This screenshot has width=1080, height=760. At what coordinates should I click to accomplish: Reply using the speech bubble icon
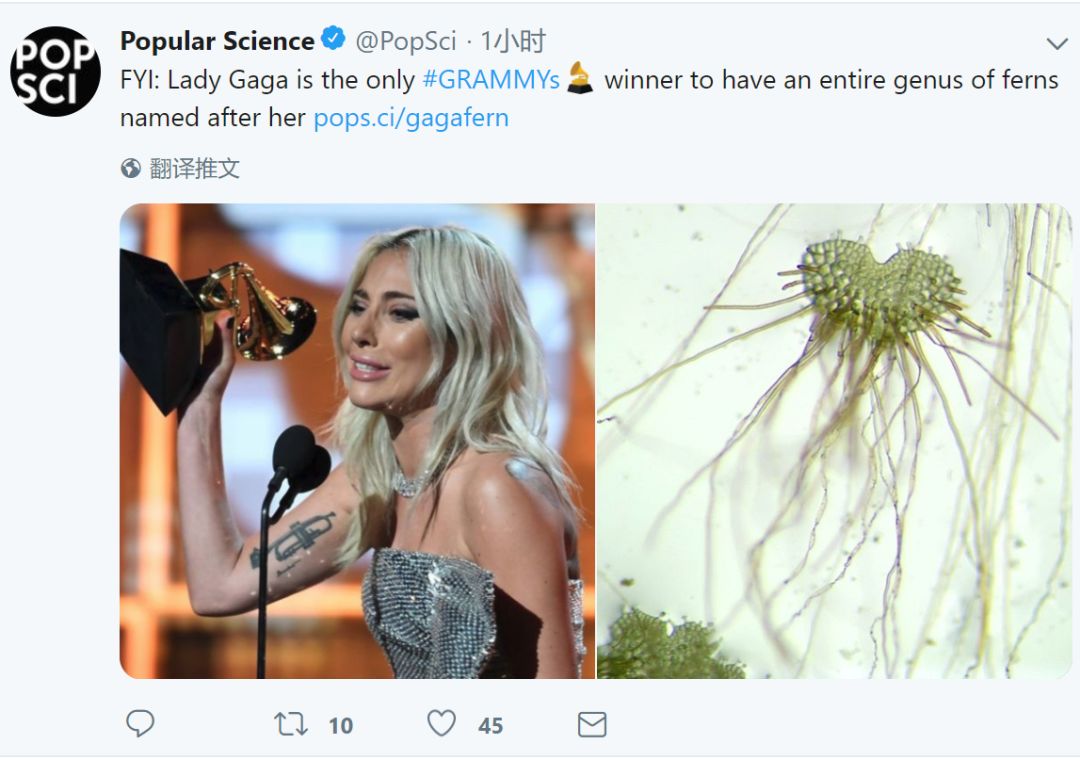pos(140,724)
